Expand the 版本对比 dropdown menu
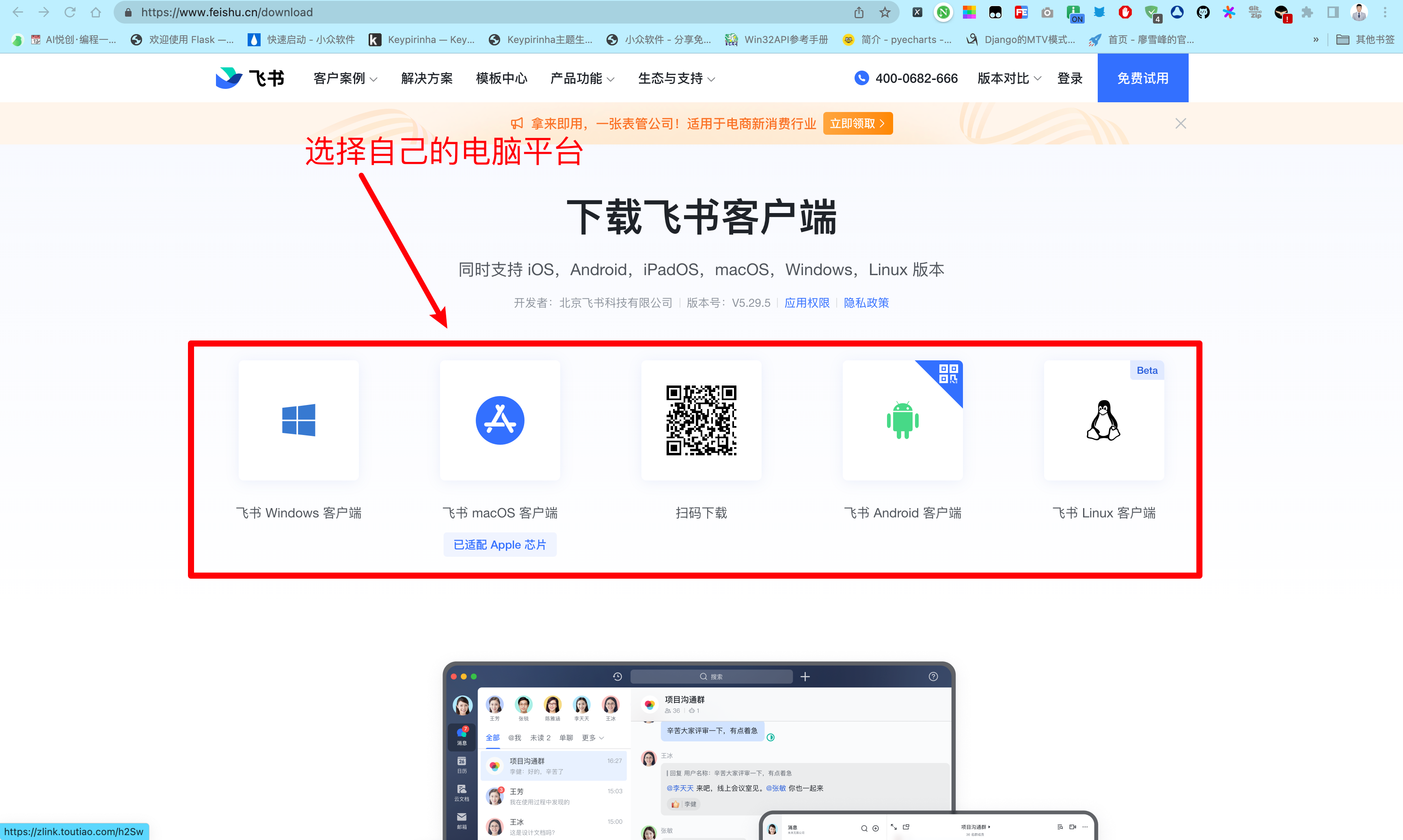This screenshot has height=840, width=1403. tap(1009, 78)
